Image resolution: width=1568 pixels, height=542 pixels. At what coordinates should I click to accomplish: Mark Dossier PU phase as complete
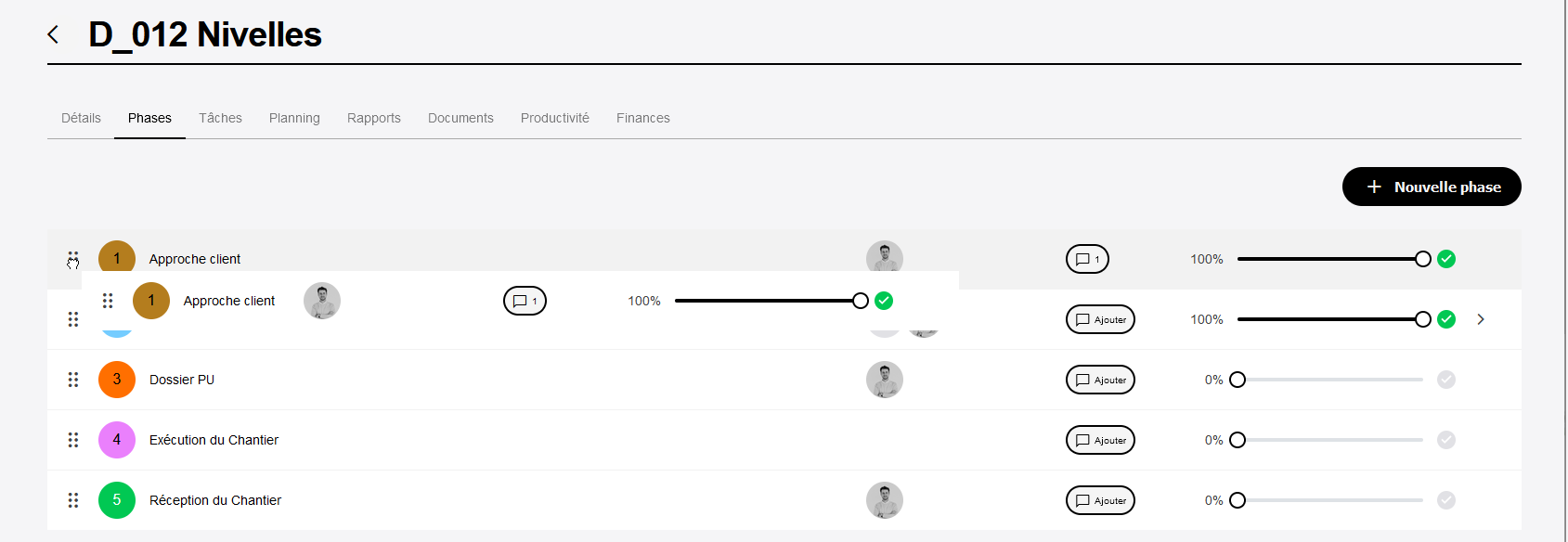pyautogui.click(x=1446, y=380)
